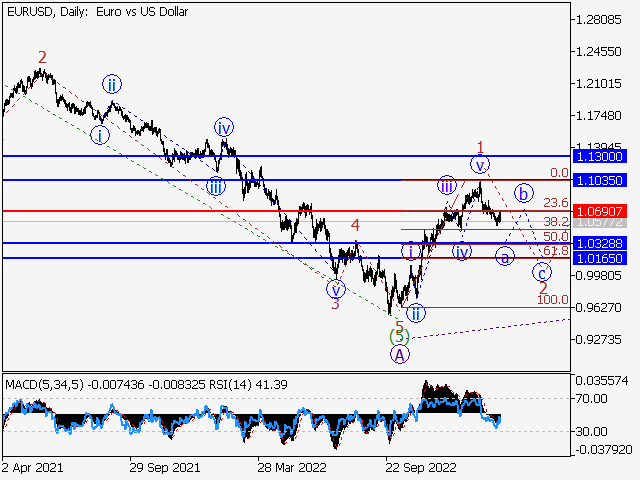Viewport: 640px width, 480px height.
Task: Select the circled iii marker in the 2022 rally
Action: (x=447, y=185)
